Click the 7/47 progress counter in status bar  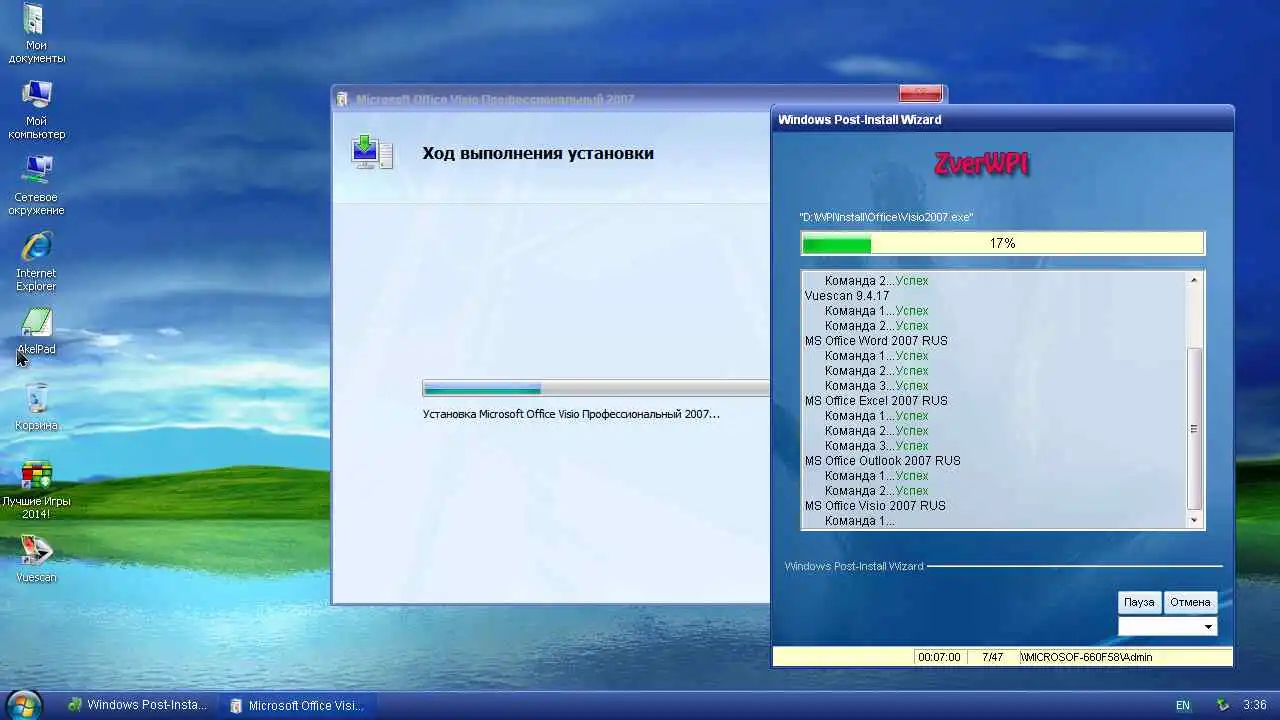point(992,657)
